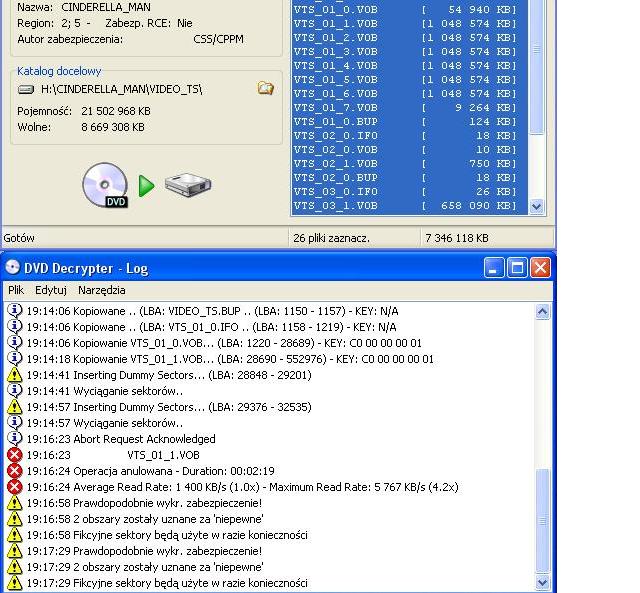Select log entry Kopiowane VTS_01_0.IFO
The height and width of the screenshot is (593, 640).
[x=211, y=327]
